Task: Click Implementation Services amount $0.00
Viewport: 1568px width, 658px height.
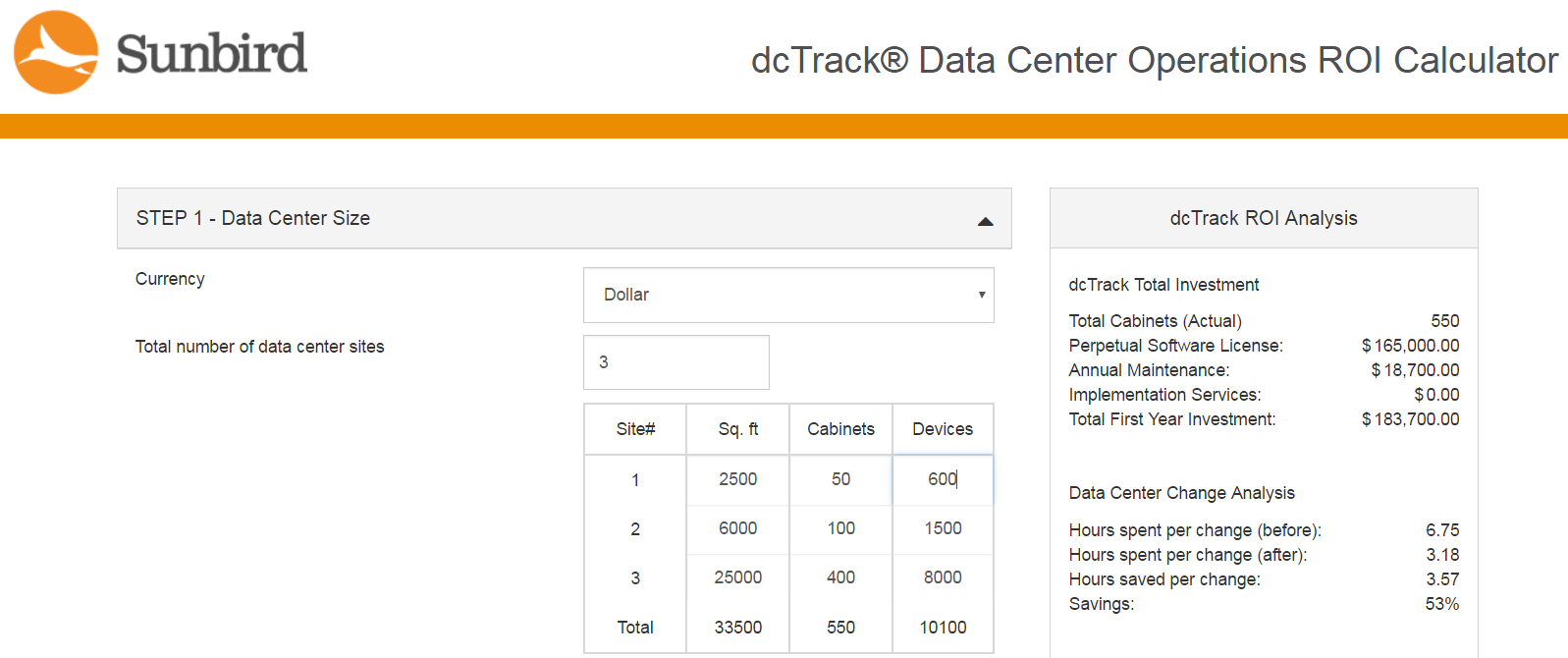Action: coord(1436,395)
